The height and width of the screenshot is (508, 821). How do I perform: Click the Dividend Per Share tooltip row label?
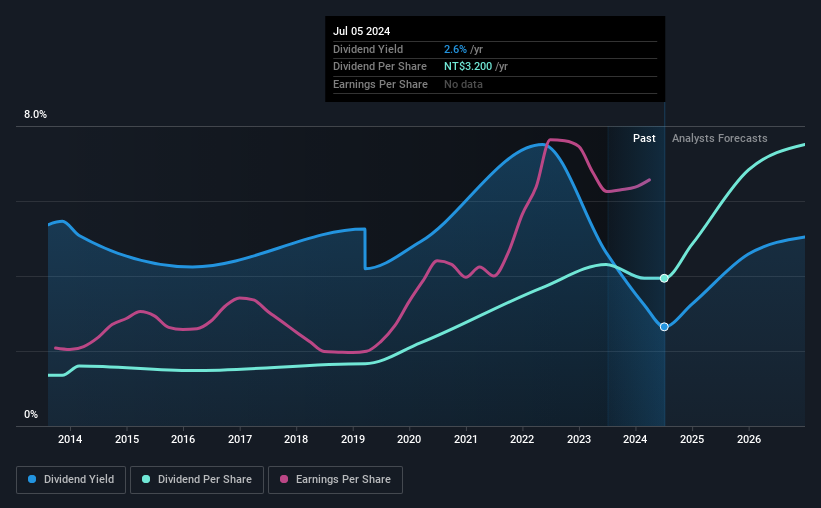380,67
